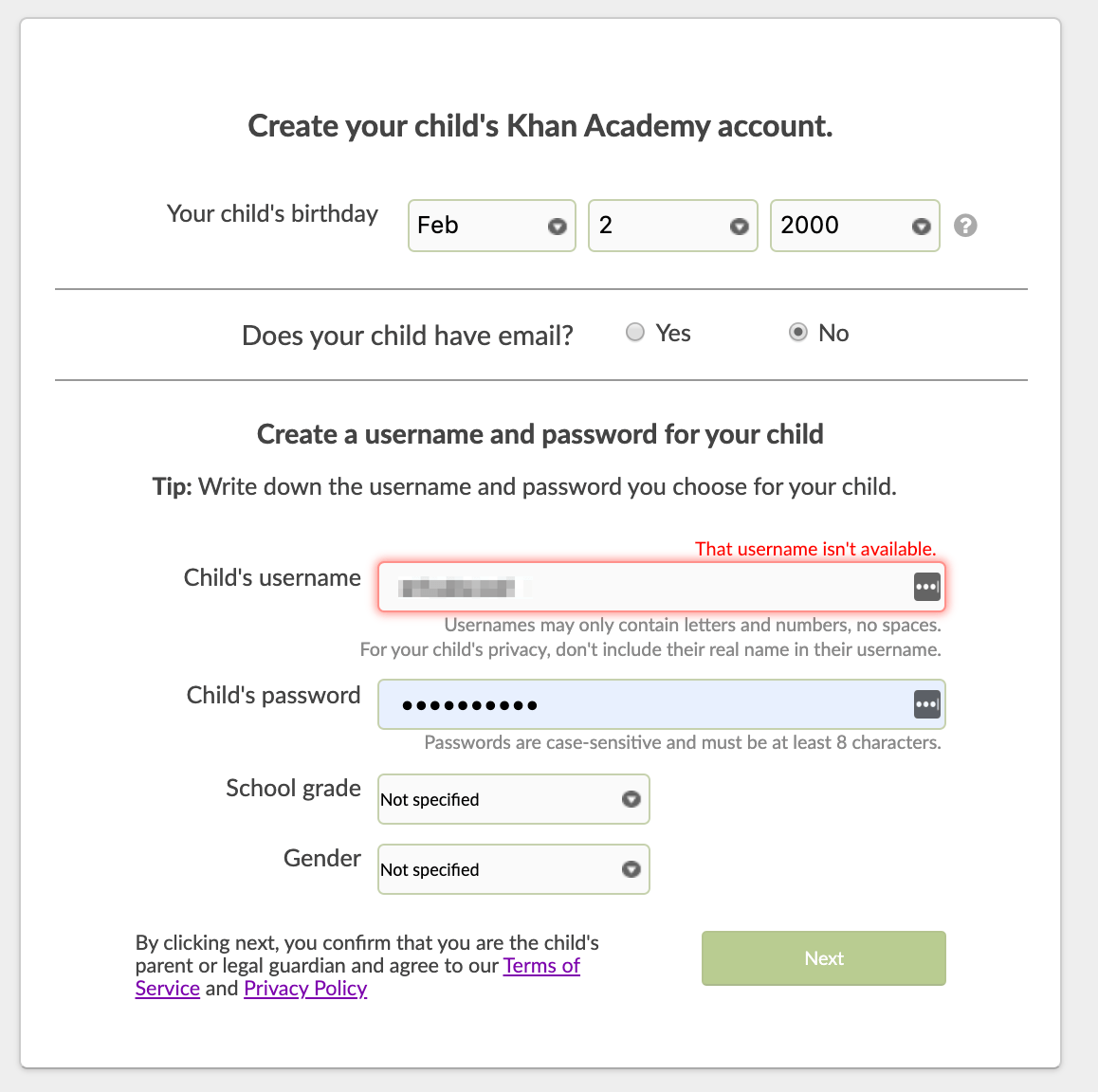
Task: Click the dropdown arrow on the month selector
Action: tap(558, 227)
